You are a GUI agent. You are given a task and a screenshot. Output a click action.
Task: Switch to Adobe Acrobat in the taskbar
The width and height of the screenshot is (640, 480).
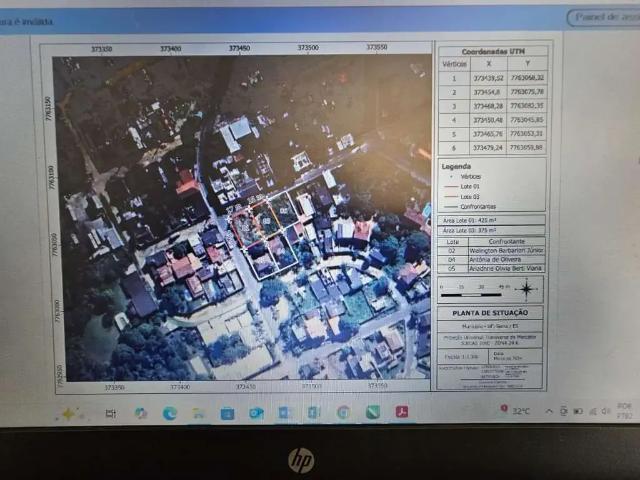[401, 412]
